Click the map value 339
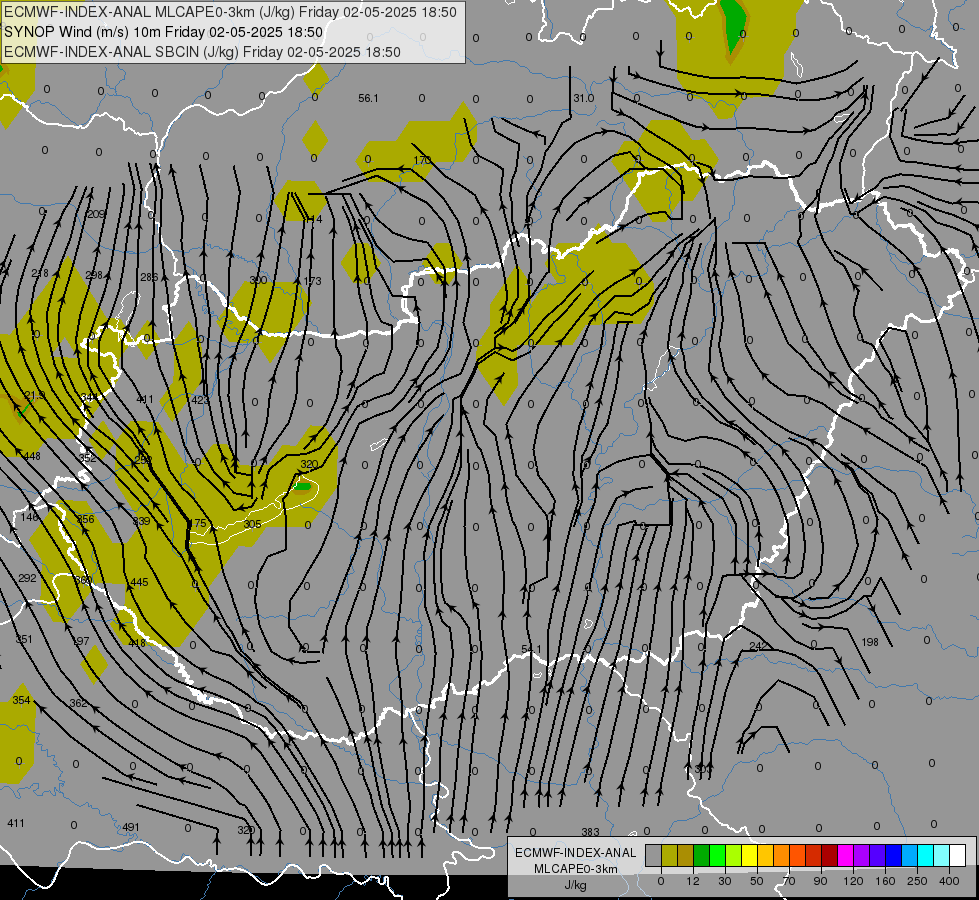 [141, 521]
